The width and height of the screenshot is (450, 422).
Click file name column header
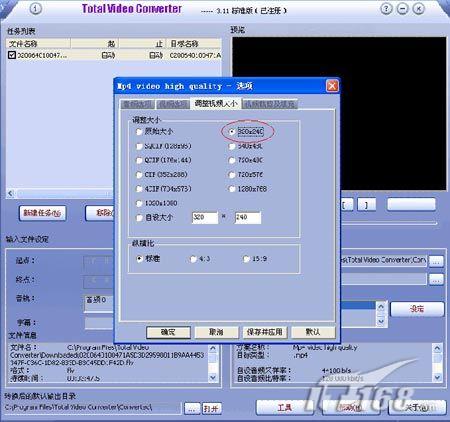coord(38,44)
